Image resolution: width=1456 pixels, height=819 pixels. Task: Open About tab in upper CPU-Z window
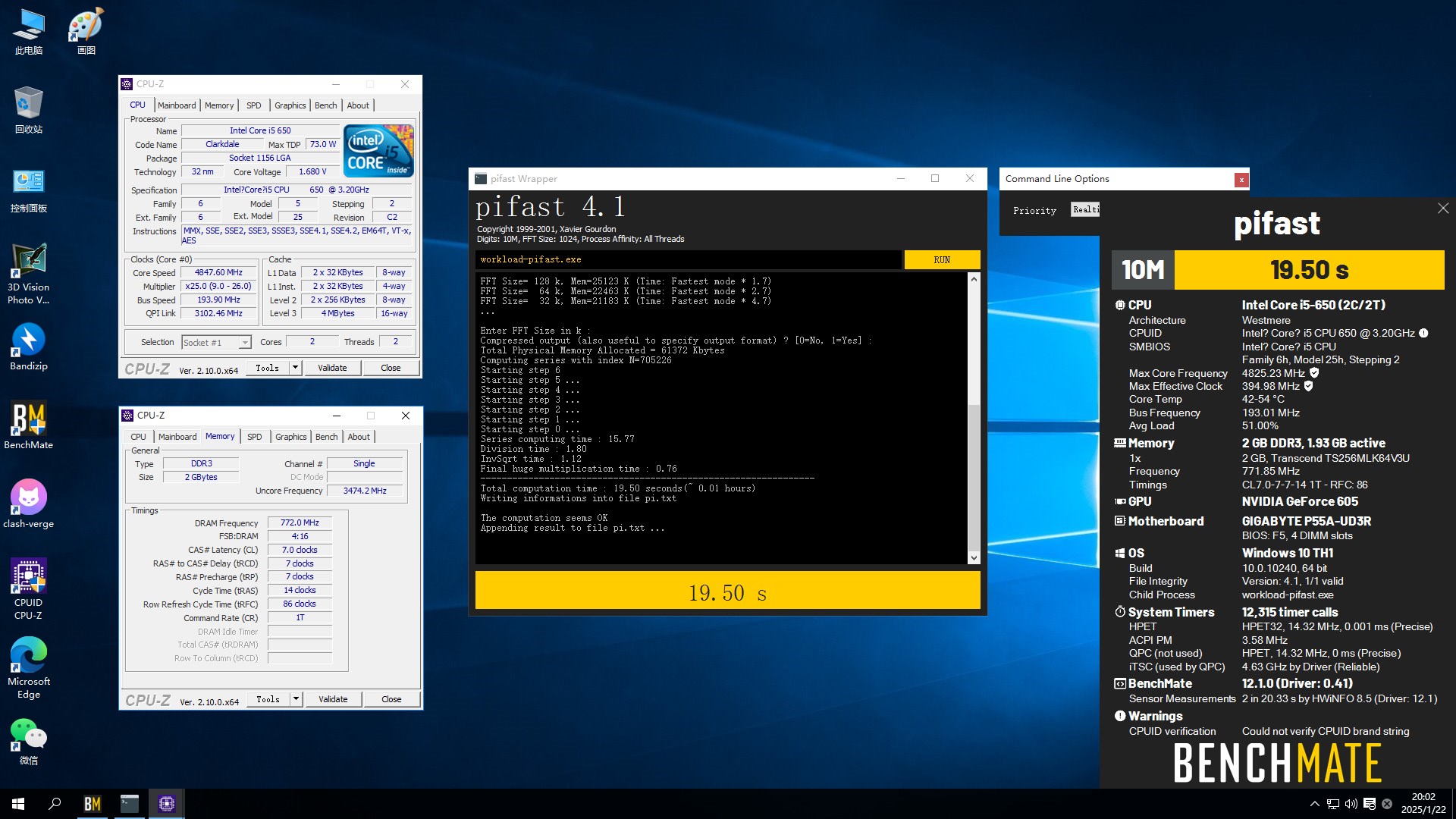[x=359, y=105]
